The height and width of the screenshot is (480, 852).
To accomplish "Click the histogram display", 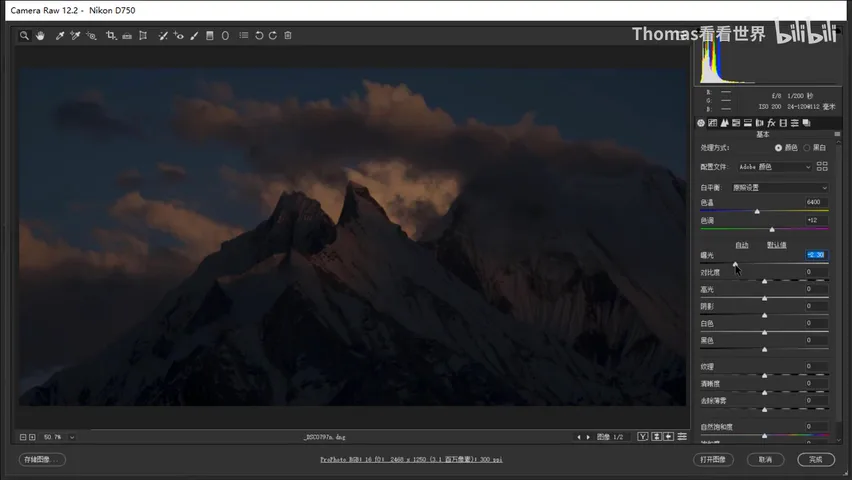I will point(767,61).
